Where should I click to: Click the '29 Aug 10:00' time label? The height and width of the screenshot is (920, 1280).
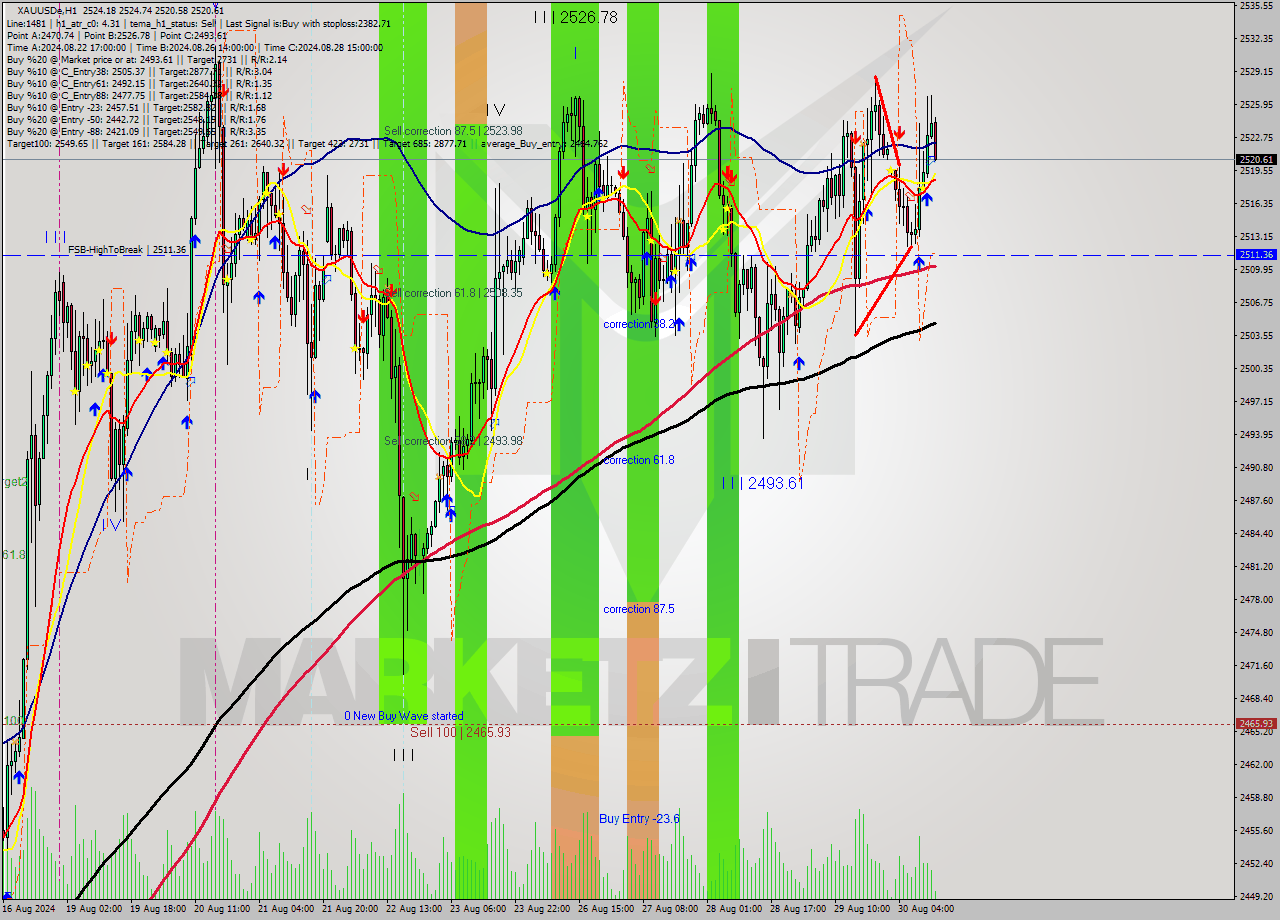click(861, 909)
